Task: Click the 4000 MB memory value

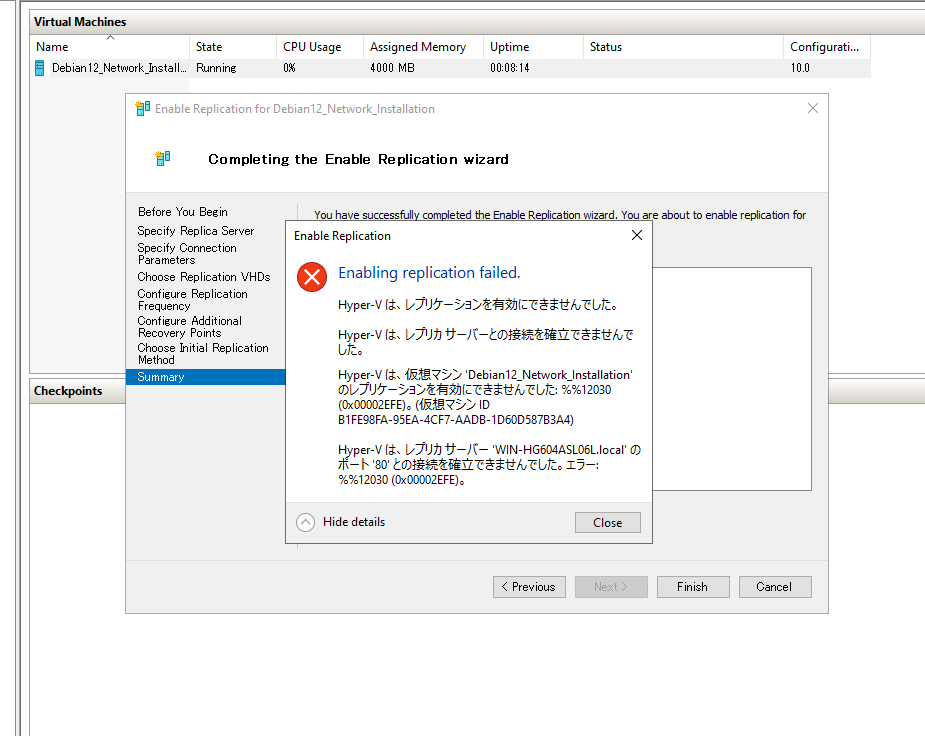Action: (x=392, y=68)
